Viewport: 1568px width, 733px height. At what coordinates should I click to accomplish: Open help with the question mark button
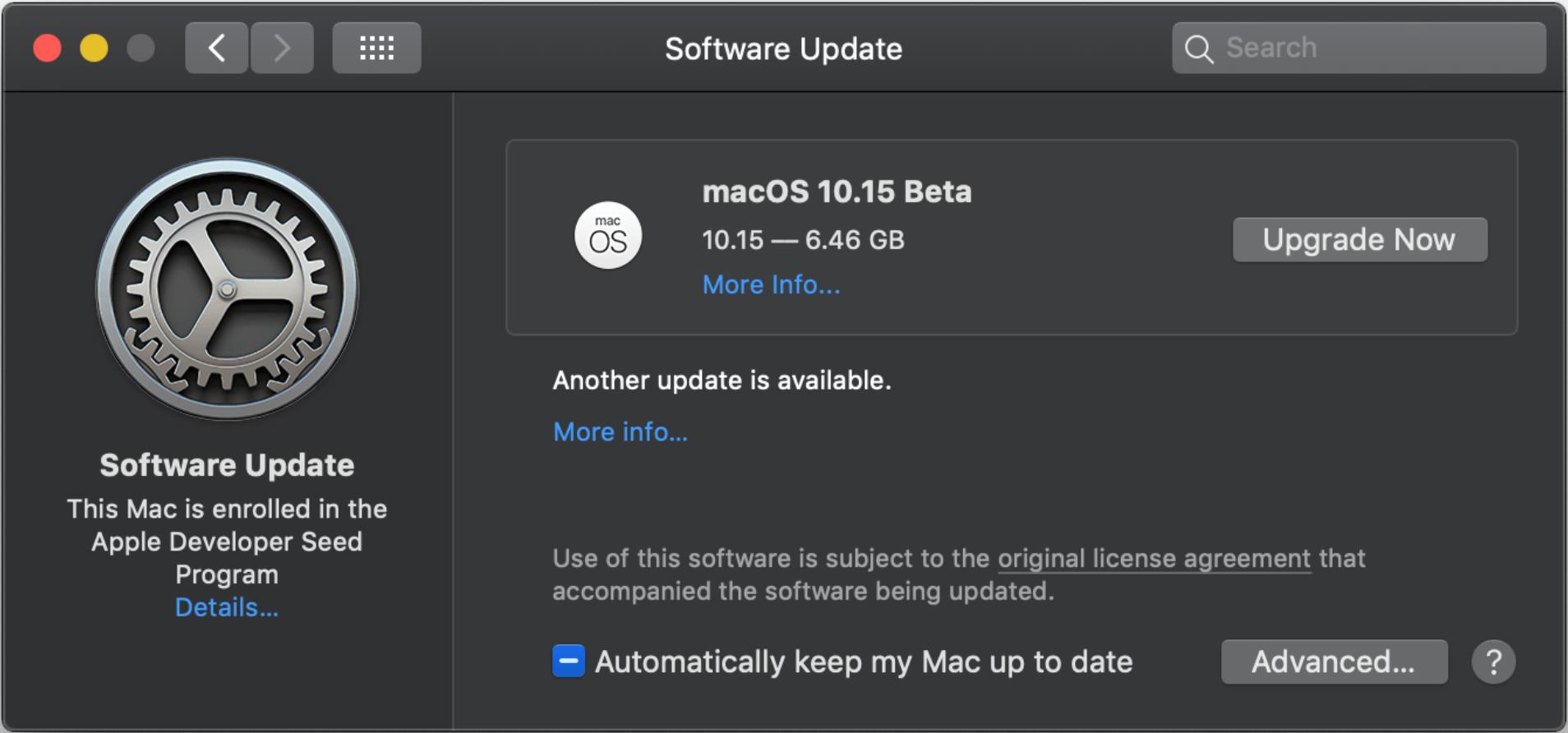click(1493, 662)
